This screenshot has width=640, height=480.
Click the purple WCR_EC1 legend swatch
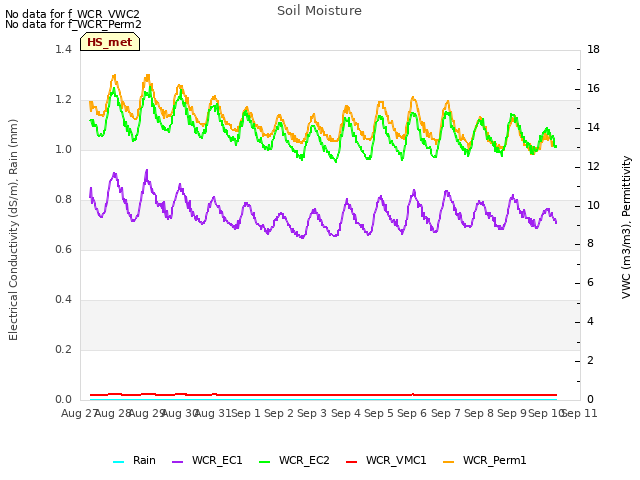coord(178,462)
